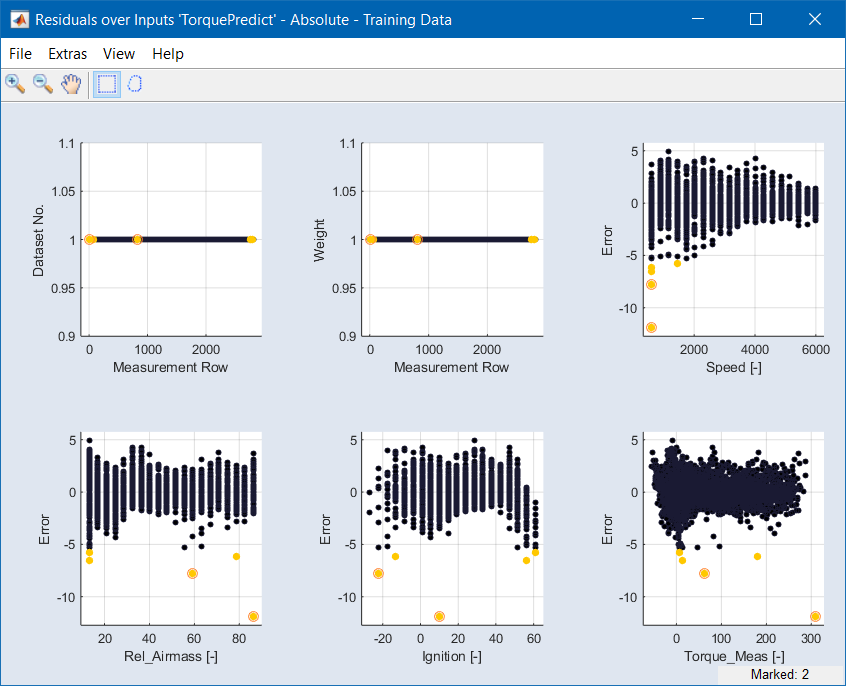Toggle the rectangle selection tool
The width and height of the screenshot is (846, 686).
106,84
